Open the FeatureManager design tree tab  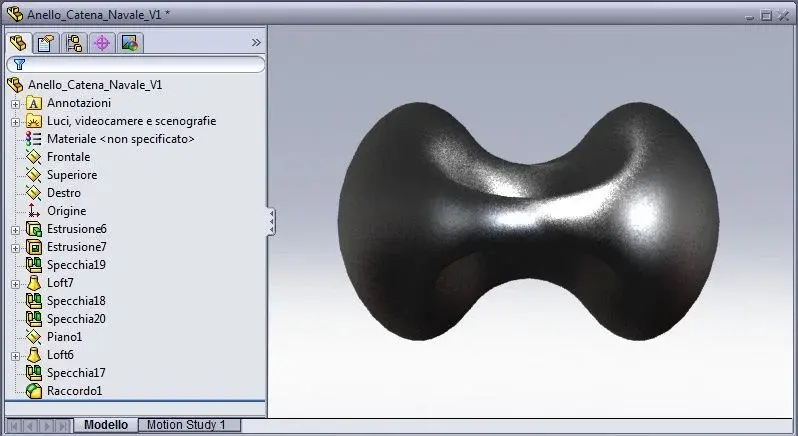(18, 43)
